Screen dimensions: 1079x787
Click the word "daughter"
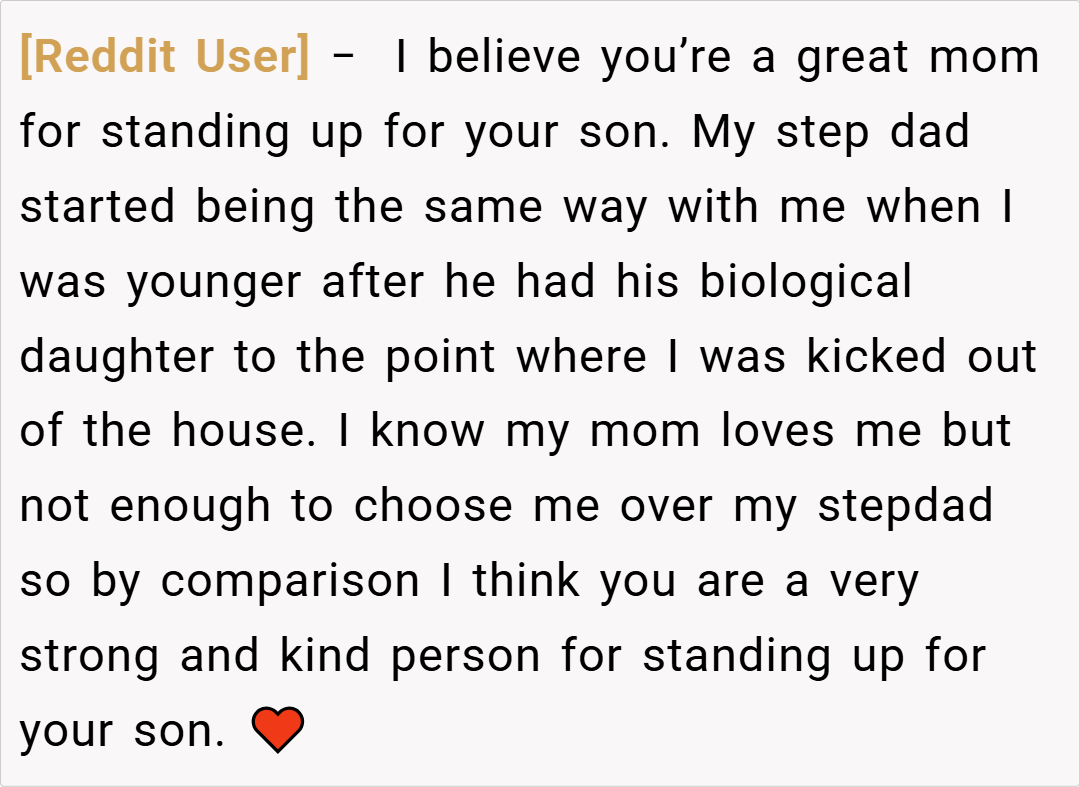click(117, 357)
